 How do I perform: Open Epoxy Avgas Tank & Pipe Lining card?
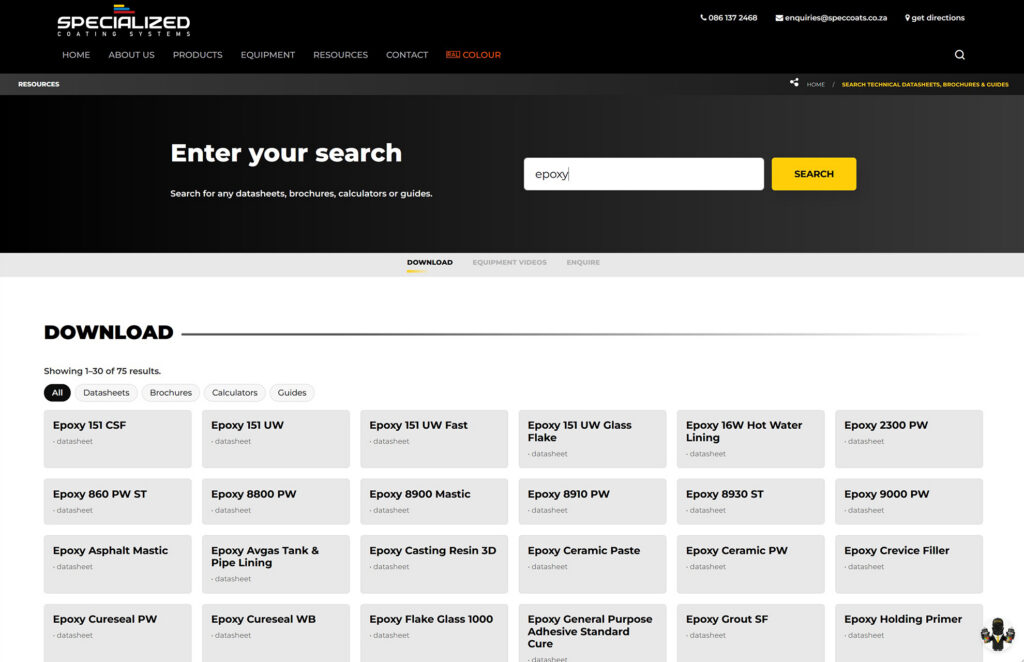coord(276,564)
